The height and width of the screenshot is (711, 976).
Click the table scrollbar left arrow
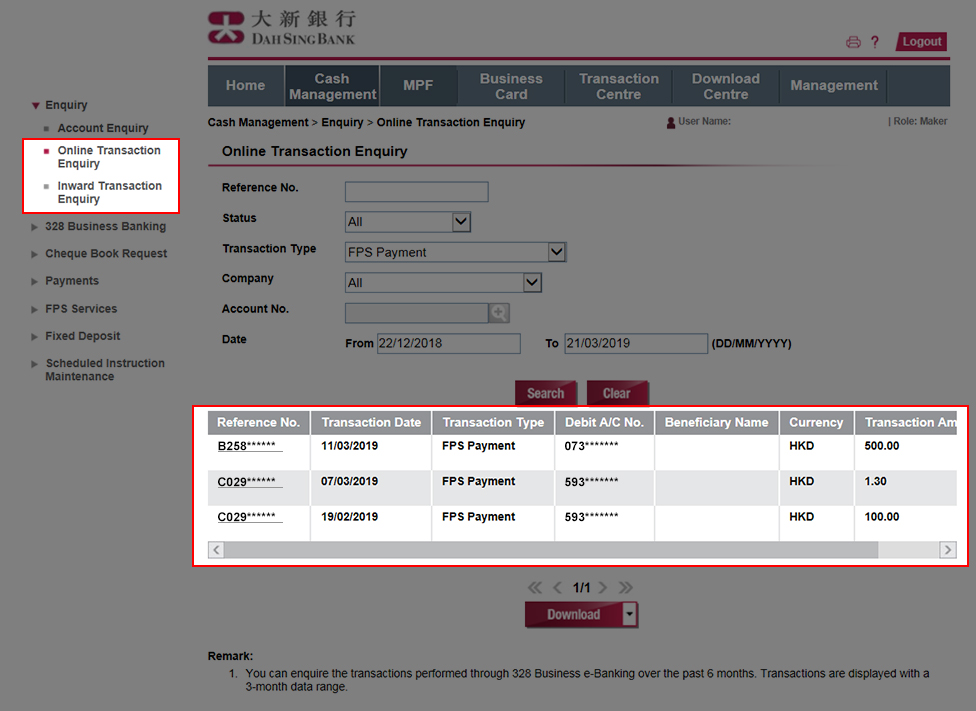216,550
